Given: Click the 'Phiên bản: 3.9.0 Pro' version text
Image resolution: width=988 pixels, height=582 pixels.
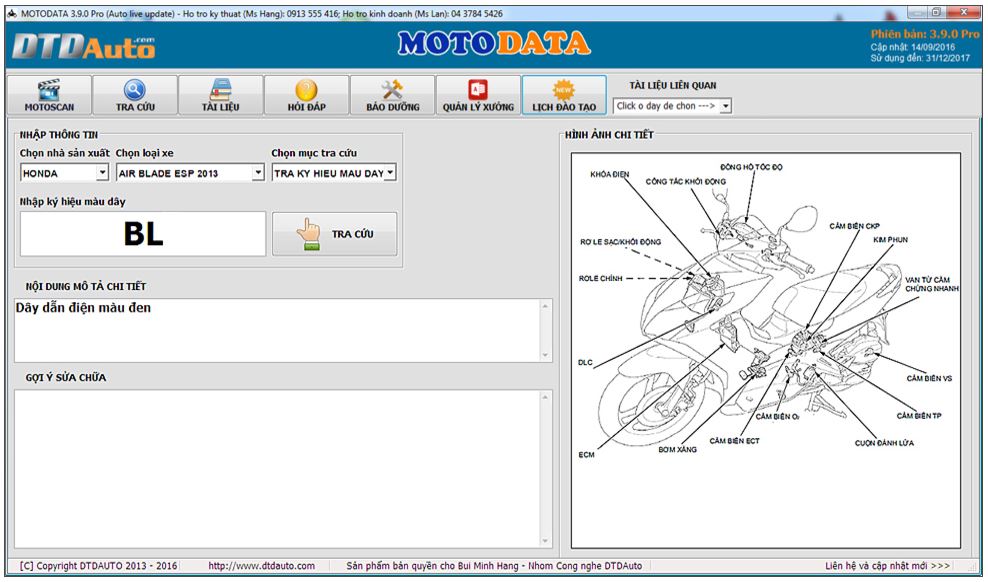Looking at the screenshot, I should tap(925, 34).
